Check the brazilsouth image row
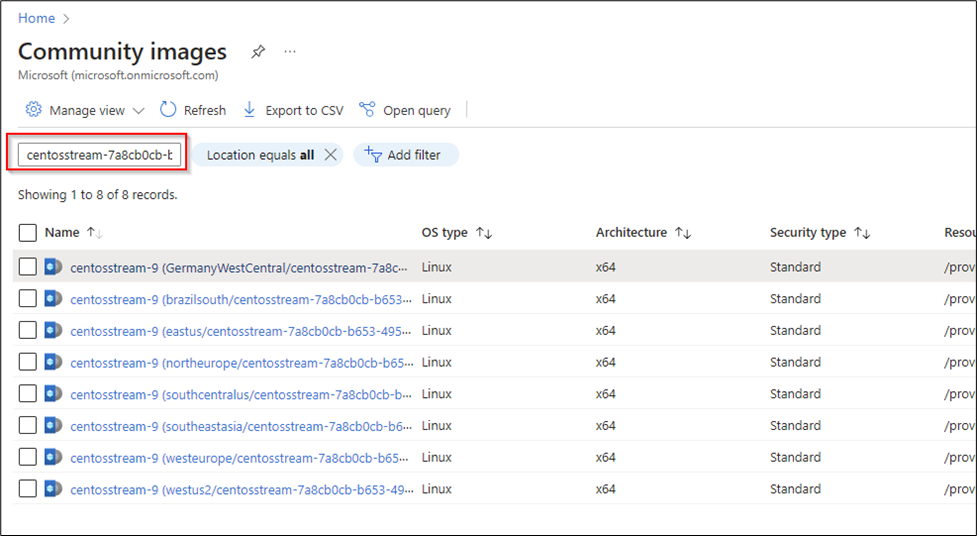Image resolution: width=977 pixels, height=536 pixels. pyautogui.click(x=27, y=299)
